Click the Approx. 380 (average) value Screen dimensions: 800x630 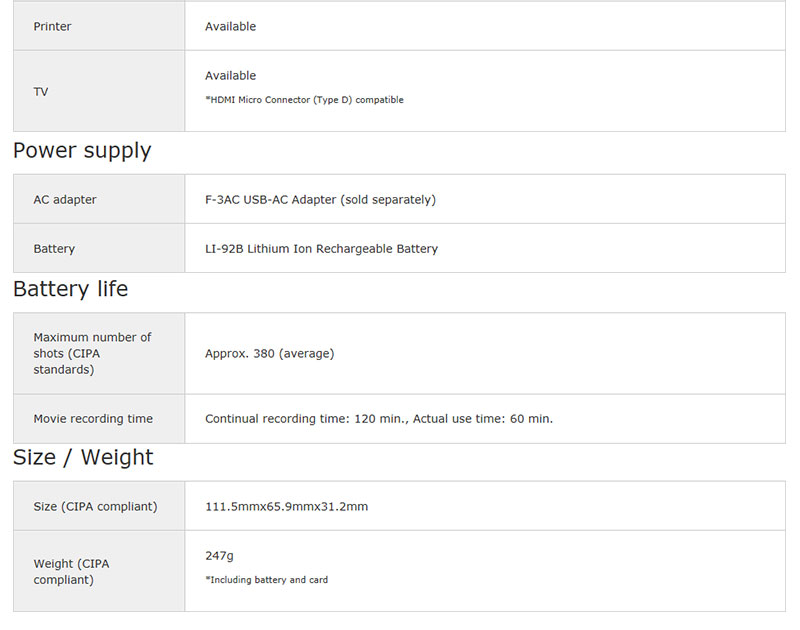[269, 354]
